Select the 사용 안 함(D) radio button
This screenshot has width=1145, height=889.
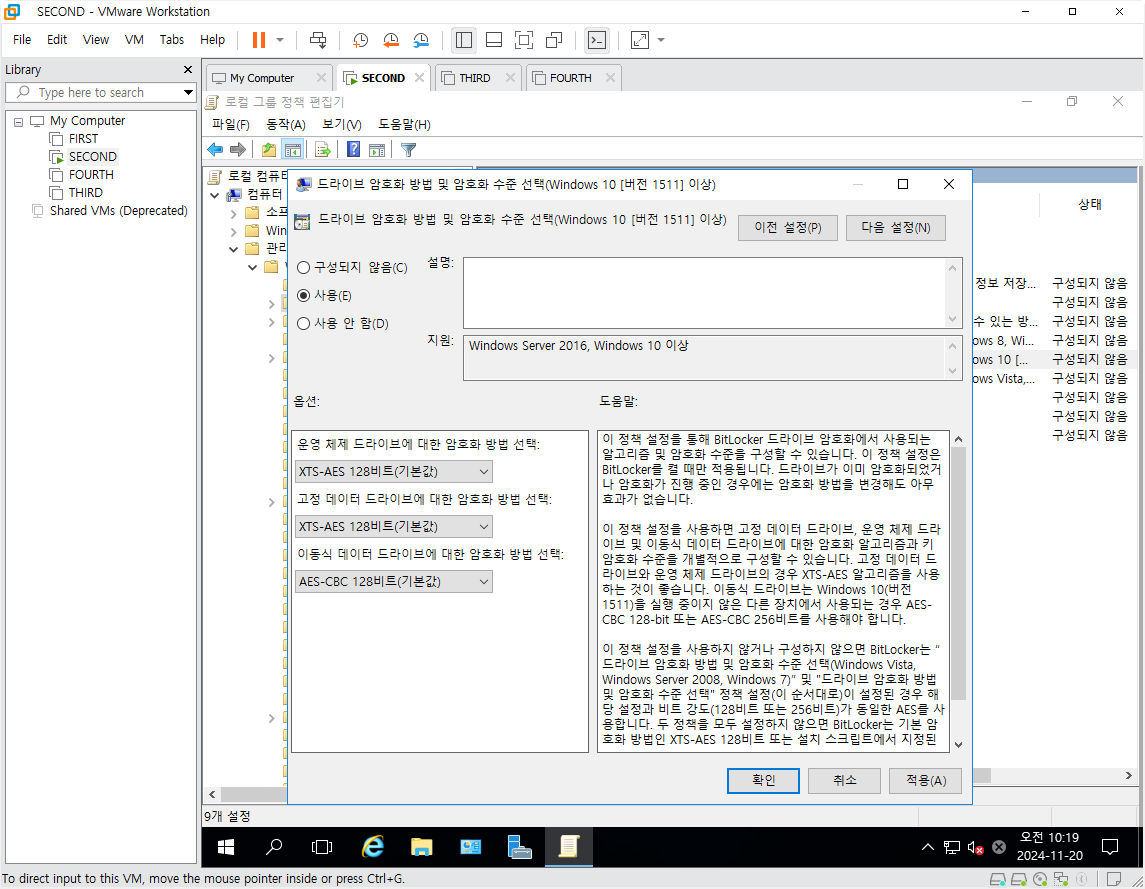(304, 324)
